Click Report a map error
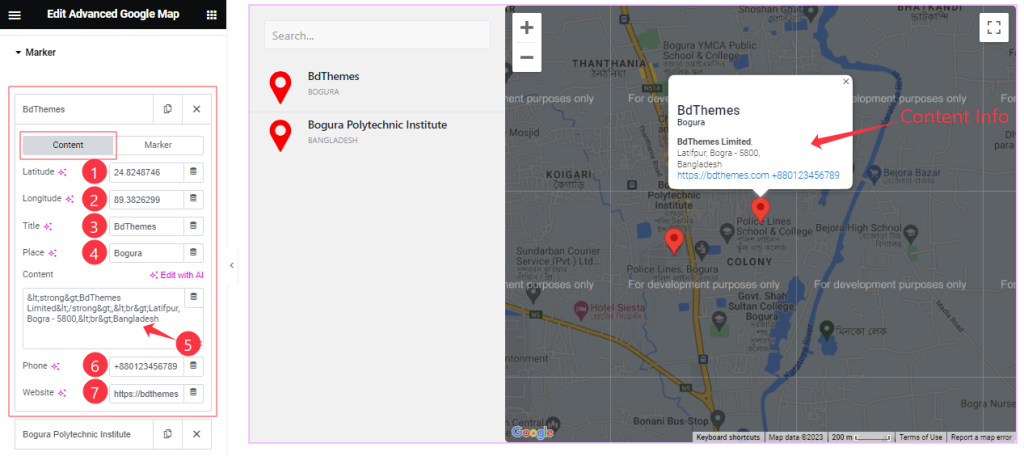Viewport: 1024px width, 456px height. [x=981, y=437]
